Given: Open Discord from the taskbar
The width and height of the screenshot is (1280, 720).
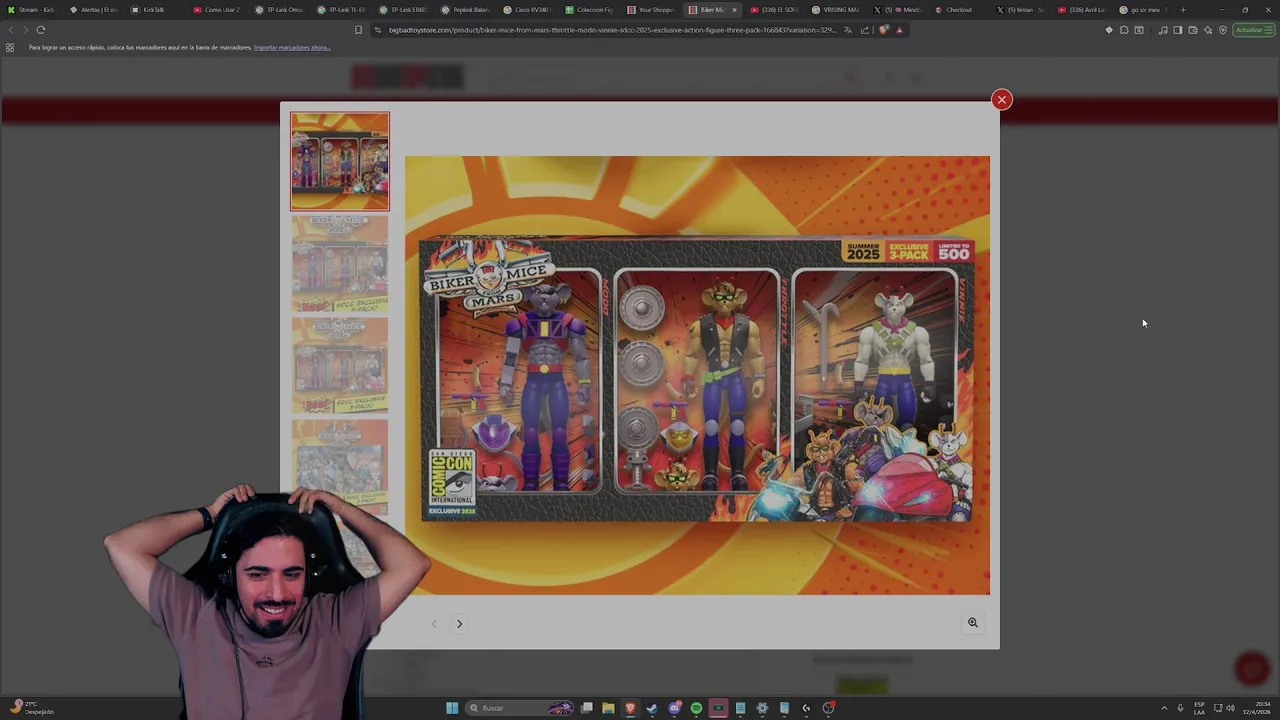Looking at the screenshot, I should pos(674,708).
